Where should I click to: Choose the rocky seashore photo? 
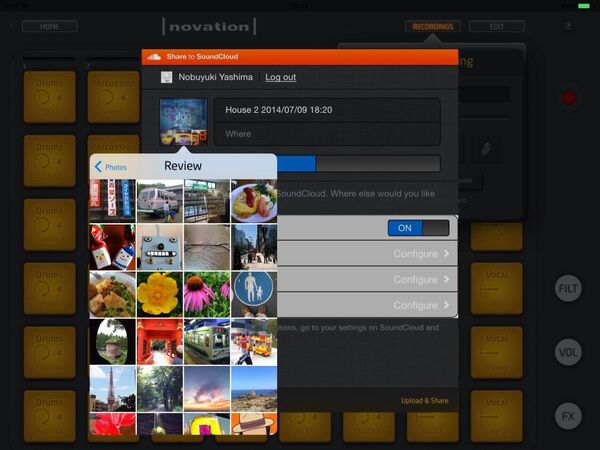point(254,389)
